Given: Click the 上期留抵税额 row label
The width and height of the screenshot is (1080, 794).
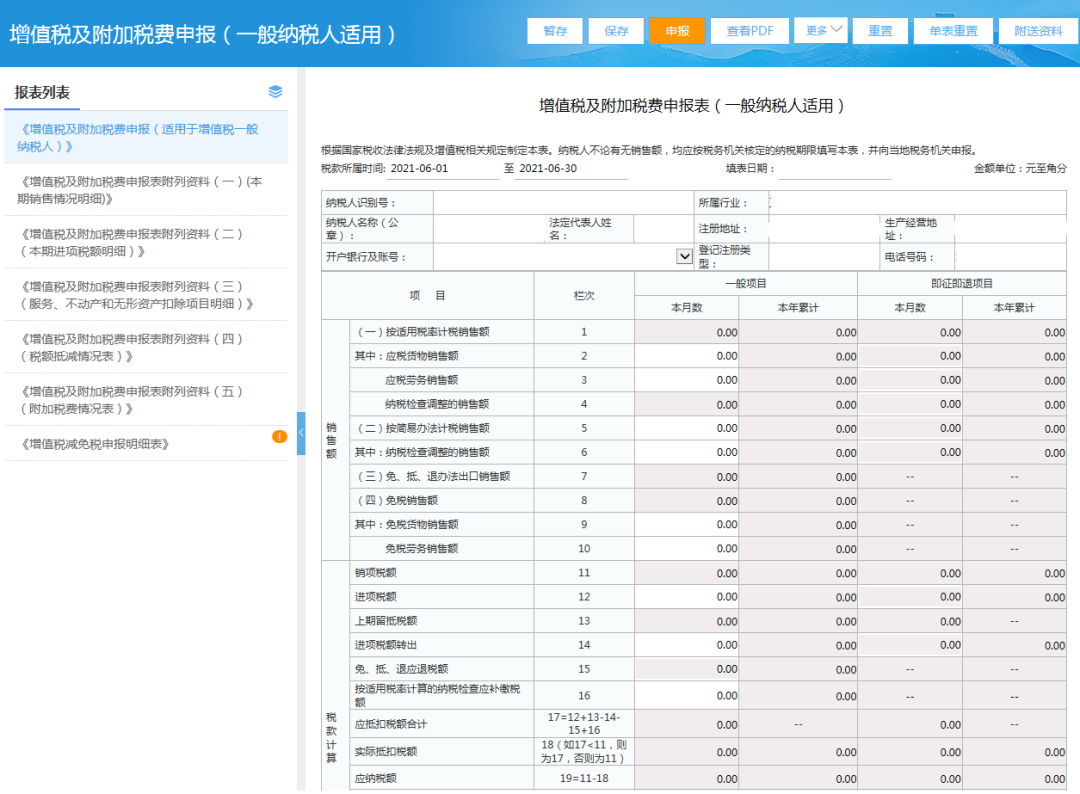Looking at the screenshot, I should (x=386, y=621).
